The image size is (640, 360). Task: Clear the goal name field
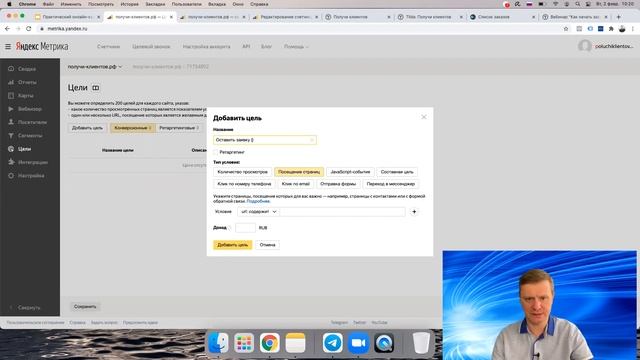click(x=311, y=140)
